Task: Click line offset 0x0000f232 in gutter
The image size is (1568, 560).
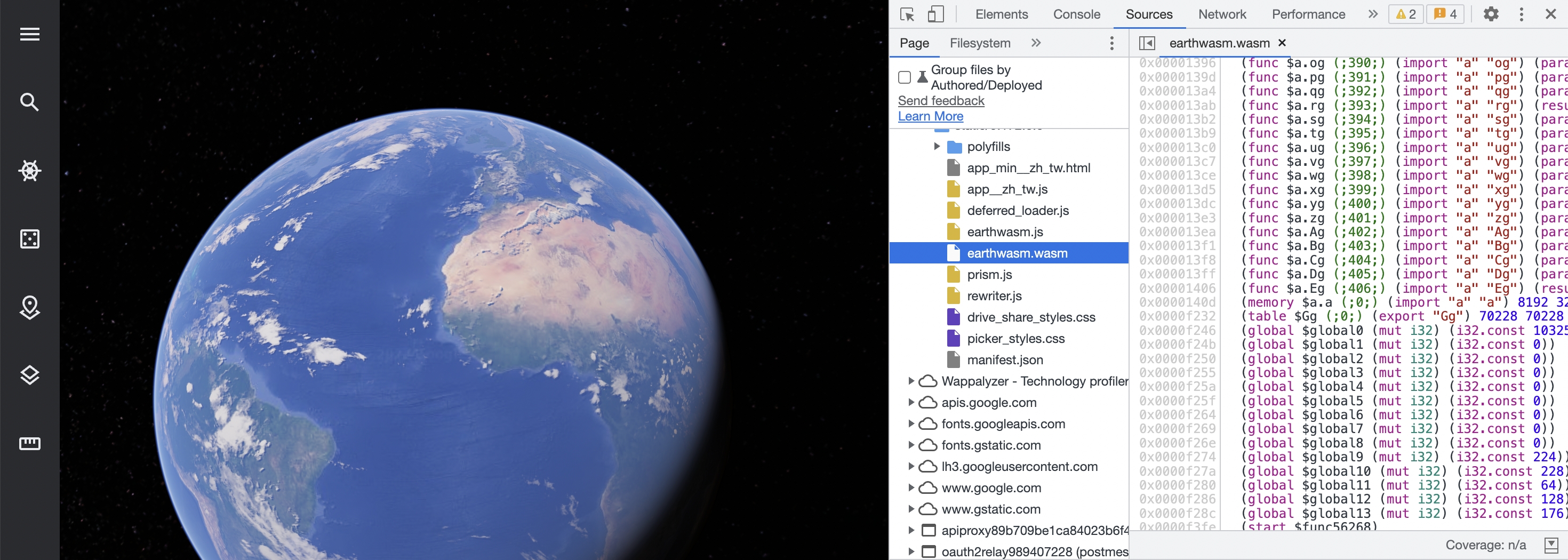Action: pos(1177,316)
